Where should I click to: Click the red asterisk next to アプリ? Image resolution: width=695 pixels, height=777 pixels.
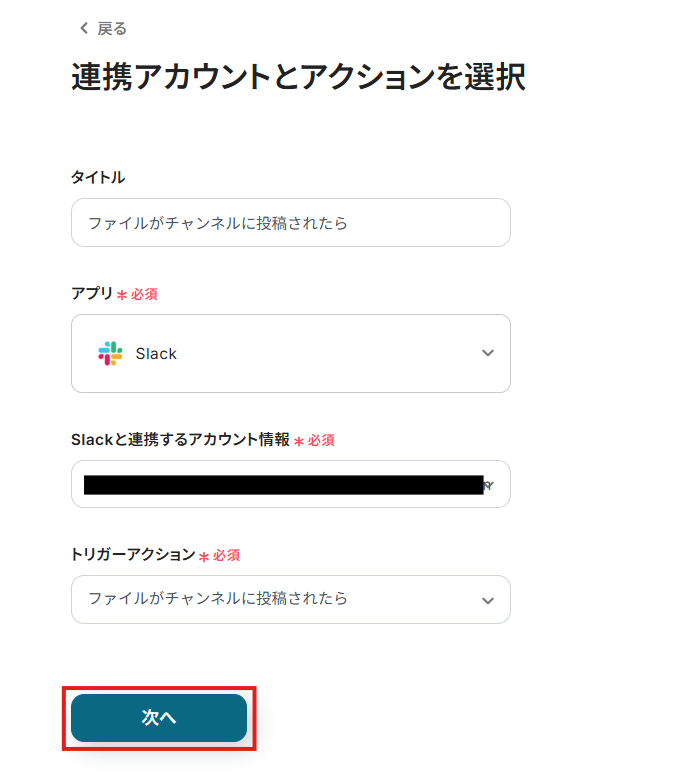(x=122, y=295)
